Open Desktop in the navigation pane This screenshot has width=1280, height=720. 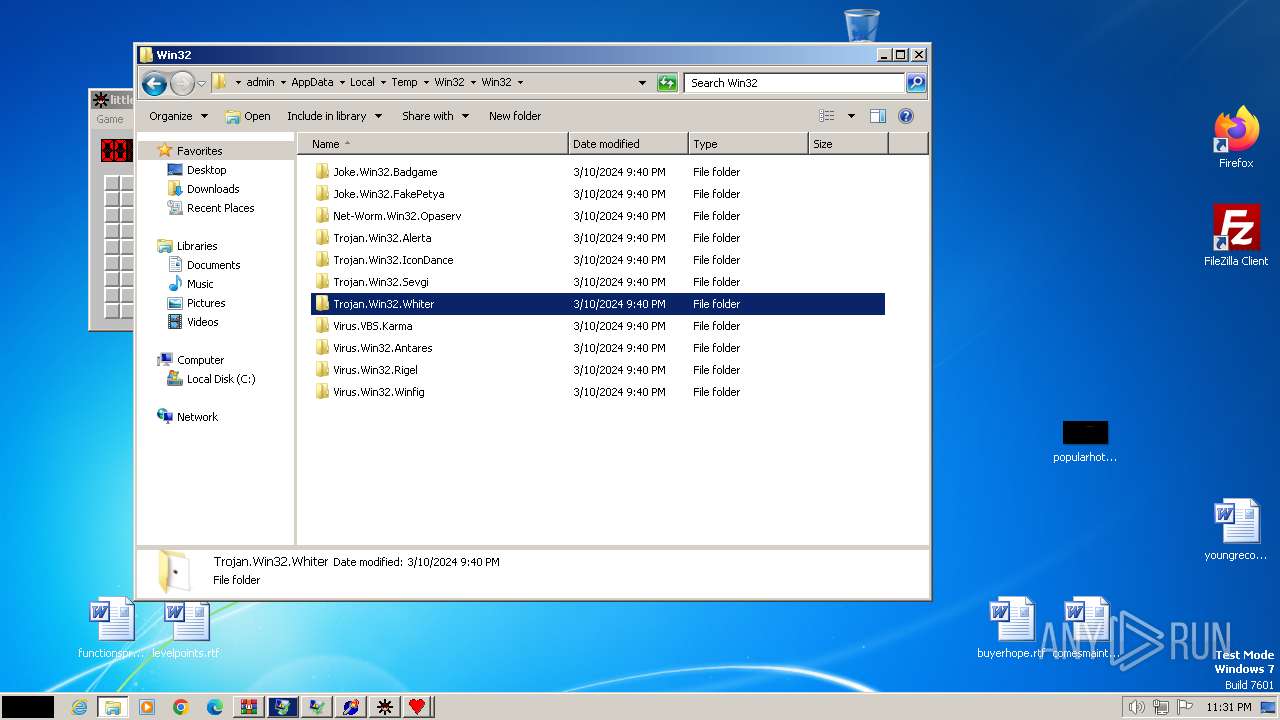(206, 170)
